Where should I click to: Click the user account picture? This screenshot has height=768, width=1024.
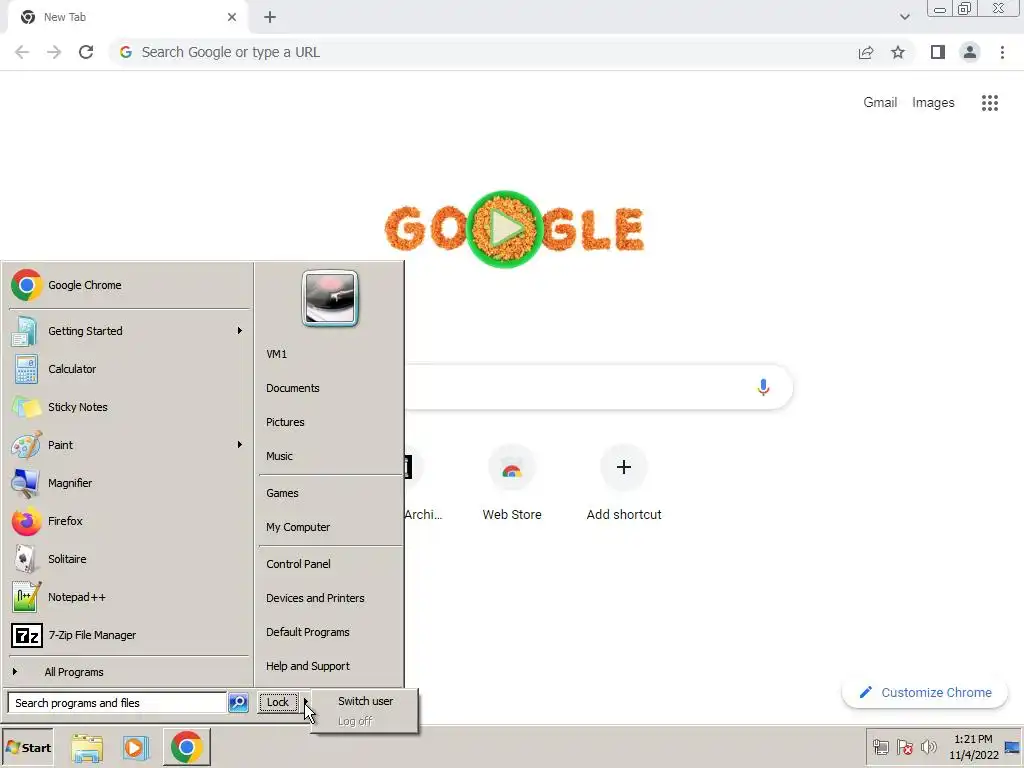(330, 298)
